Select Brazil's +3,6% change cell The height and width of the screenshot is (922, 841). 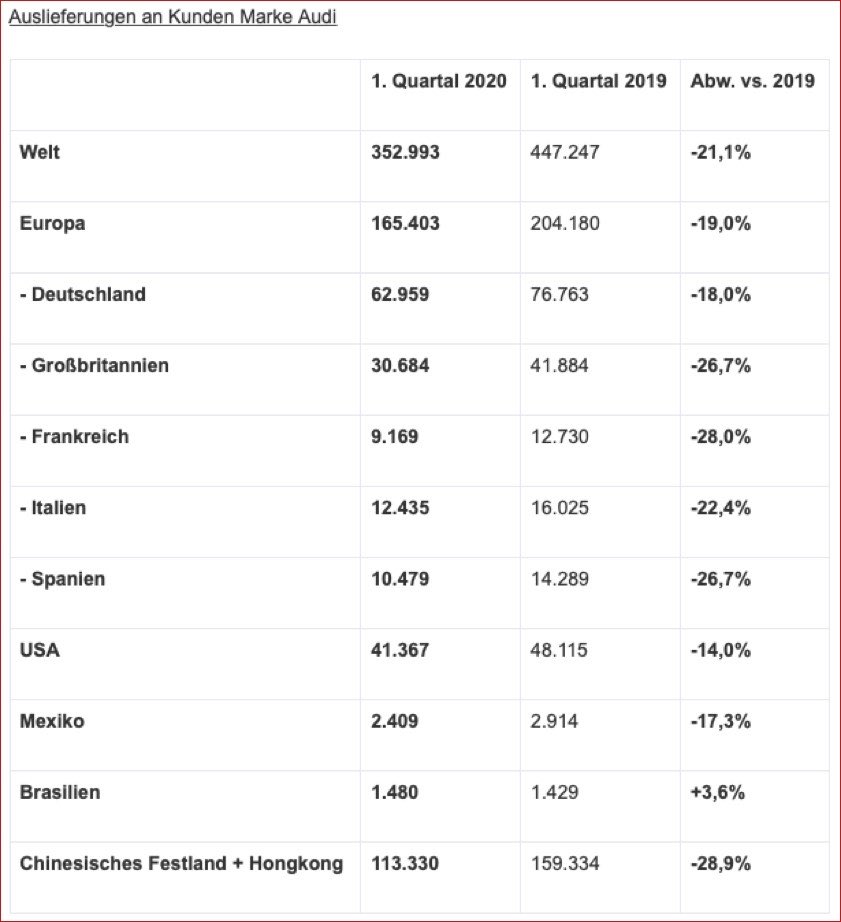[x=717, y=792]
